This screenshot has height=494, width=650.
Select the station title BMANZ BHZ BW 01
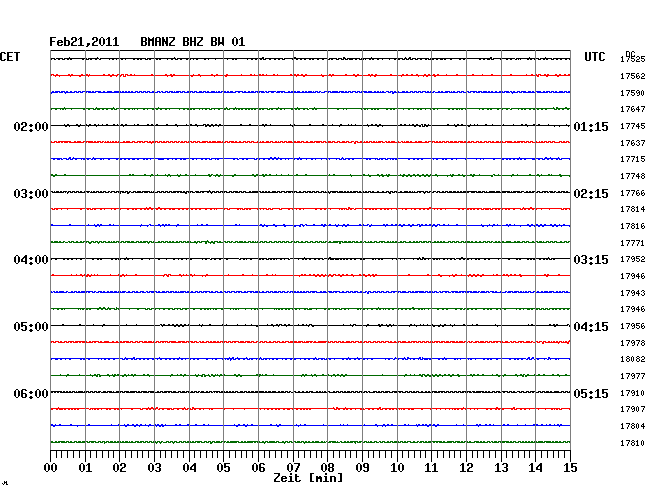pyautogui.click(x=193, y=42)
